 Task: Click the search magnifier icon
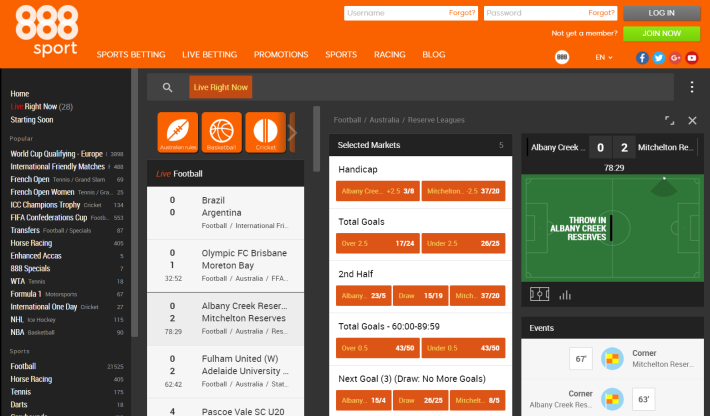coord(168,87)
